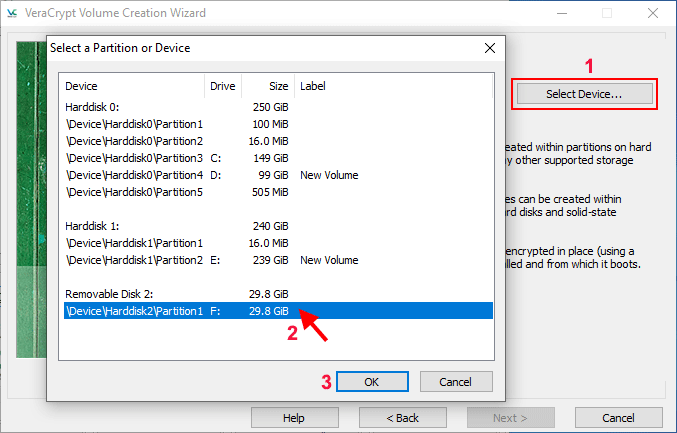Close the Select a Partition or Device dialog
The width and height of the screenshot is (677, 433).
(490, 48)
